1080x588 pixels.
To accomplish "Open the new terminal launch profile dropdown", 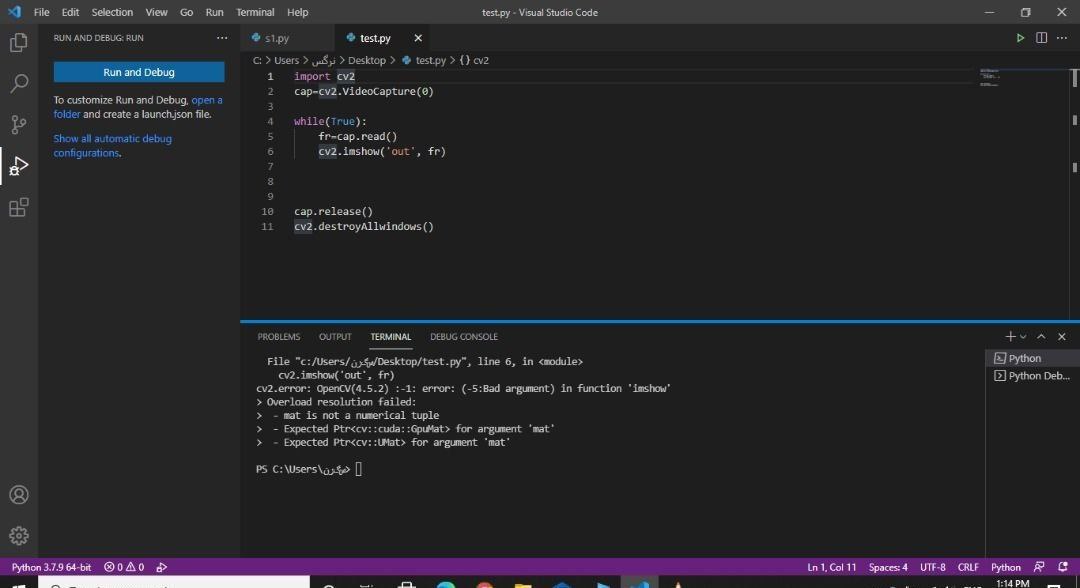I will (1023, 337).
